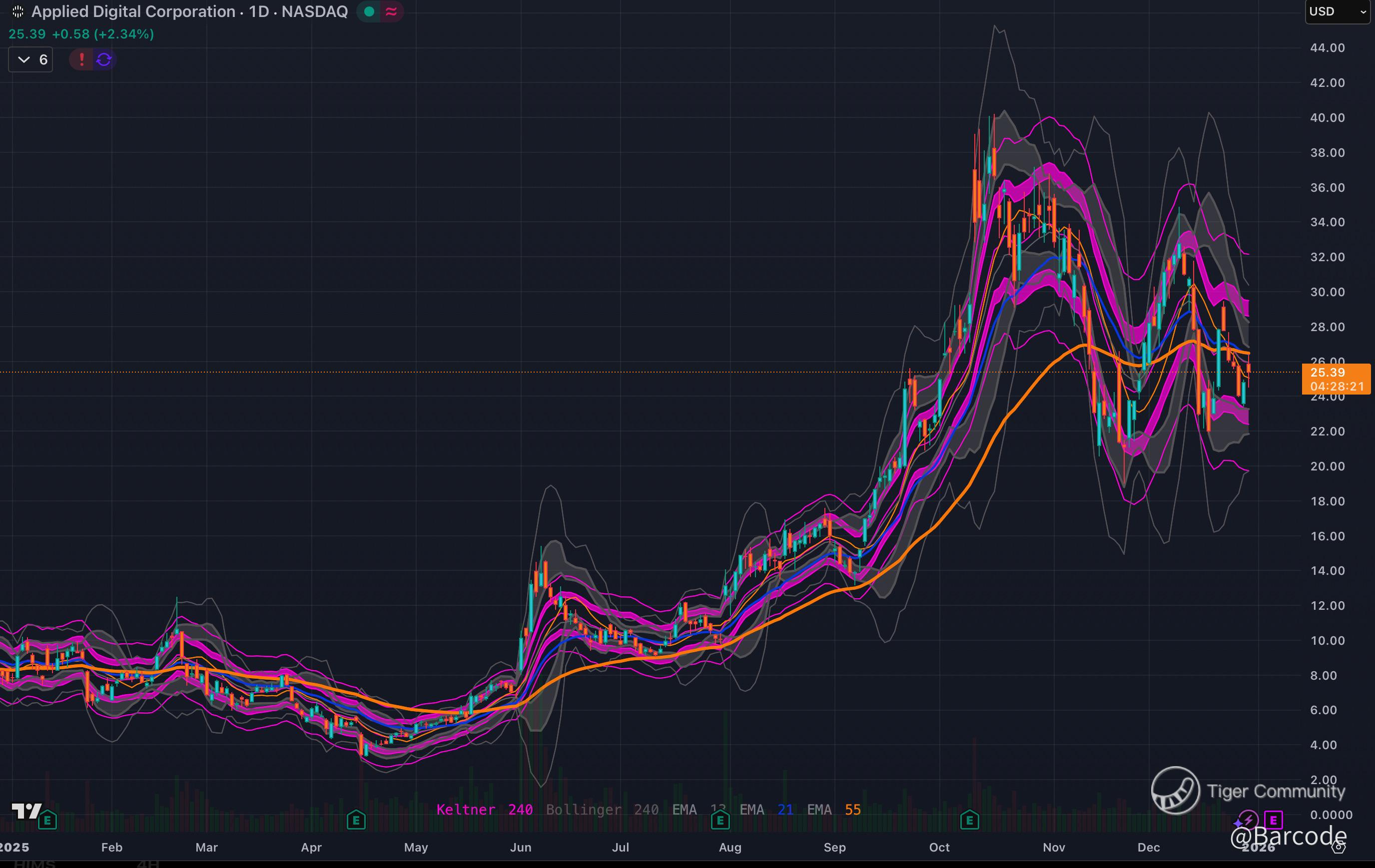
Task: Click the pink data approximation wave icon
Action: (391, 11)
